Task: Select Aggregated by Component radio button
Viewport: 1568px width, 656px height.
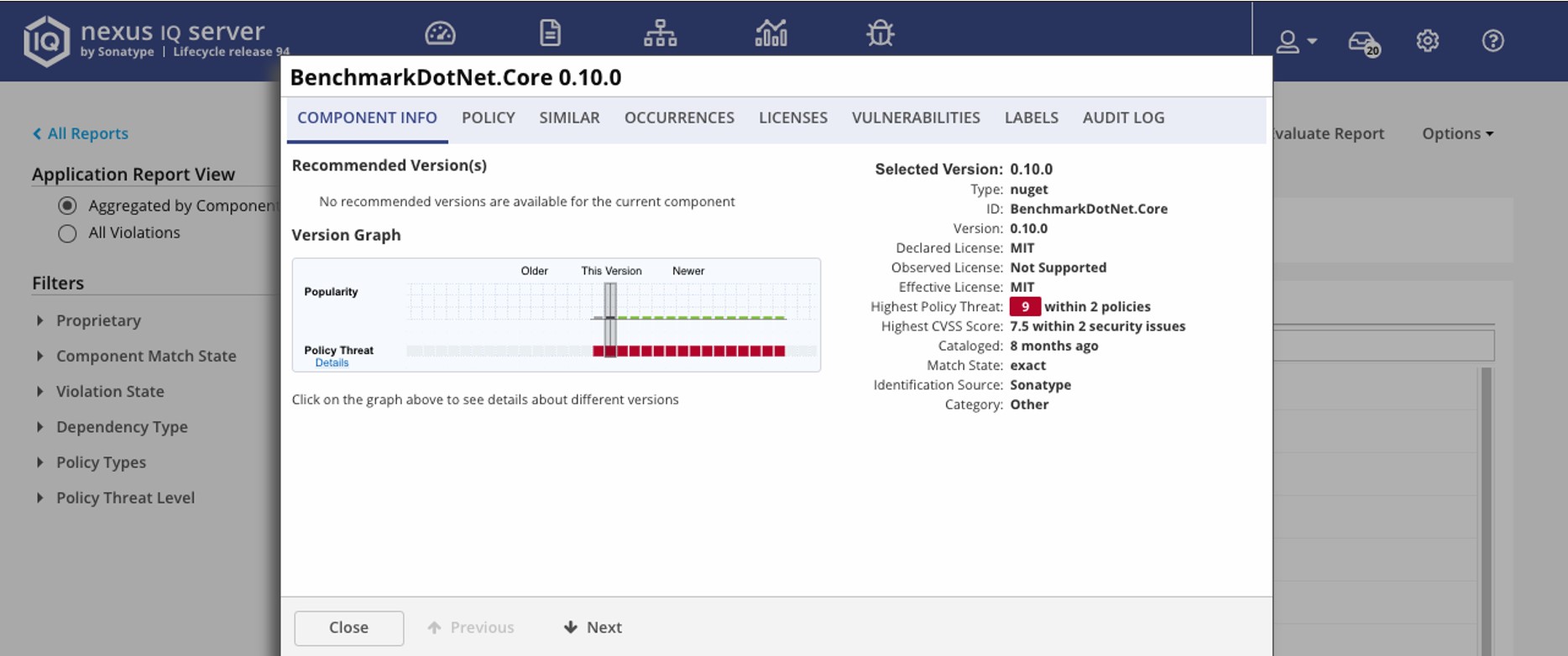Action: tap(67, 206)
